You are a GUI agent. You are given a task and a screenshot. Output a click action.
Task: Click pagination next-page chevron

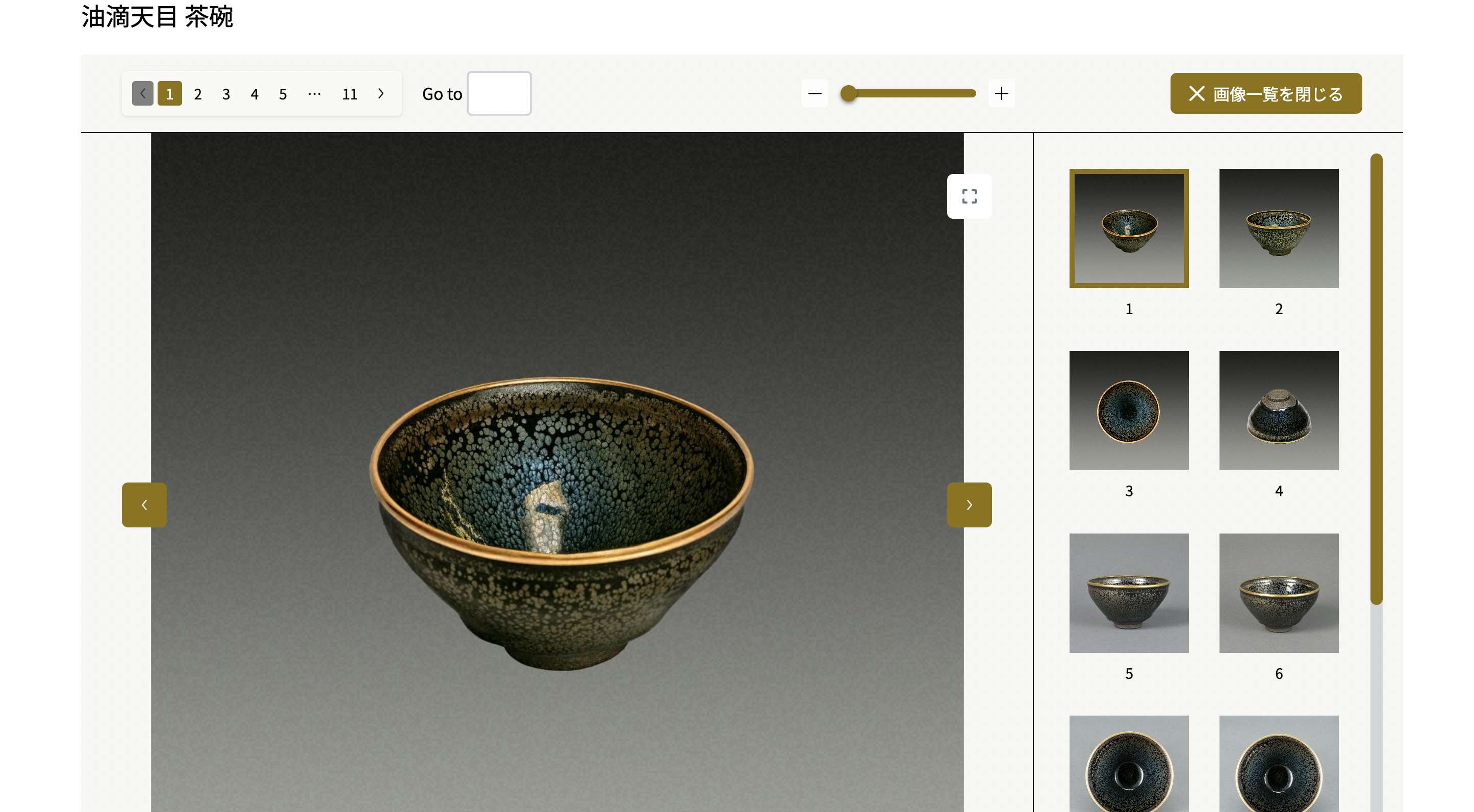[x=381, y=93]
